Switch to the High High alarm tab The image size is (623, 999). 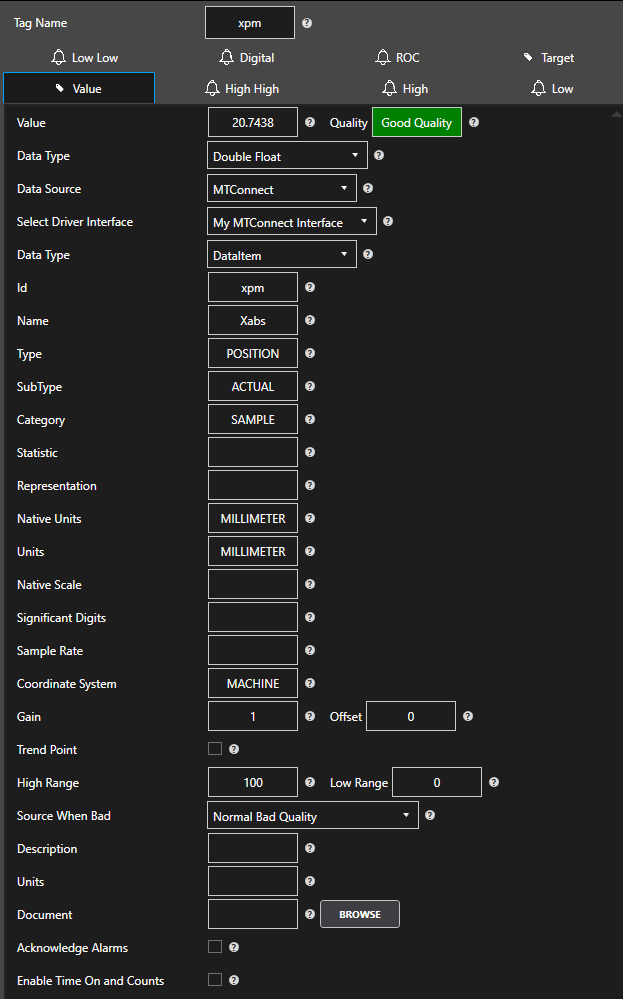click(242, 89)
